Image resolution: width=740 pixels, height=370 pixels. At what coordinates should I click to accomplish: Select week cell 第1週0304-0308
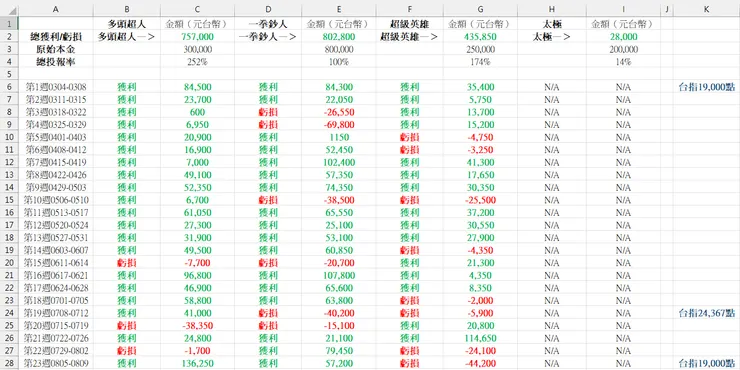[x=56, y=87]
